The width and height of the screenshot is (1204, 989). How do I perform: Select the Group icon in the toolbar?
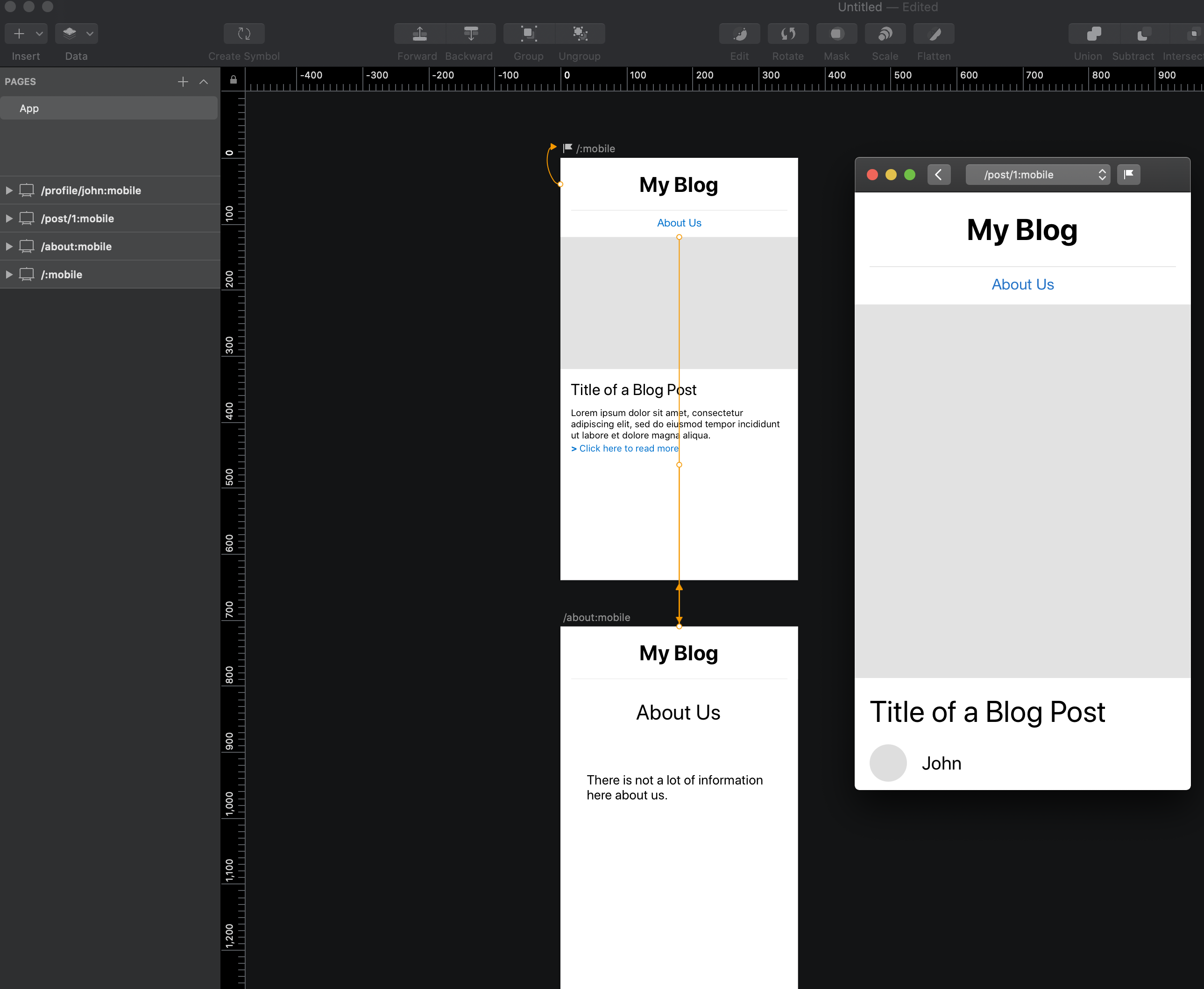click(x=528, y=33)
